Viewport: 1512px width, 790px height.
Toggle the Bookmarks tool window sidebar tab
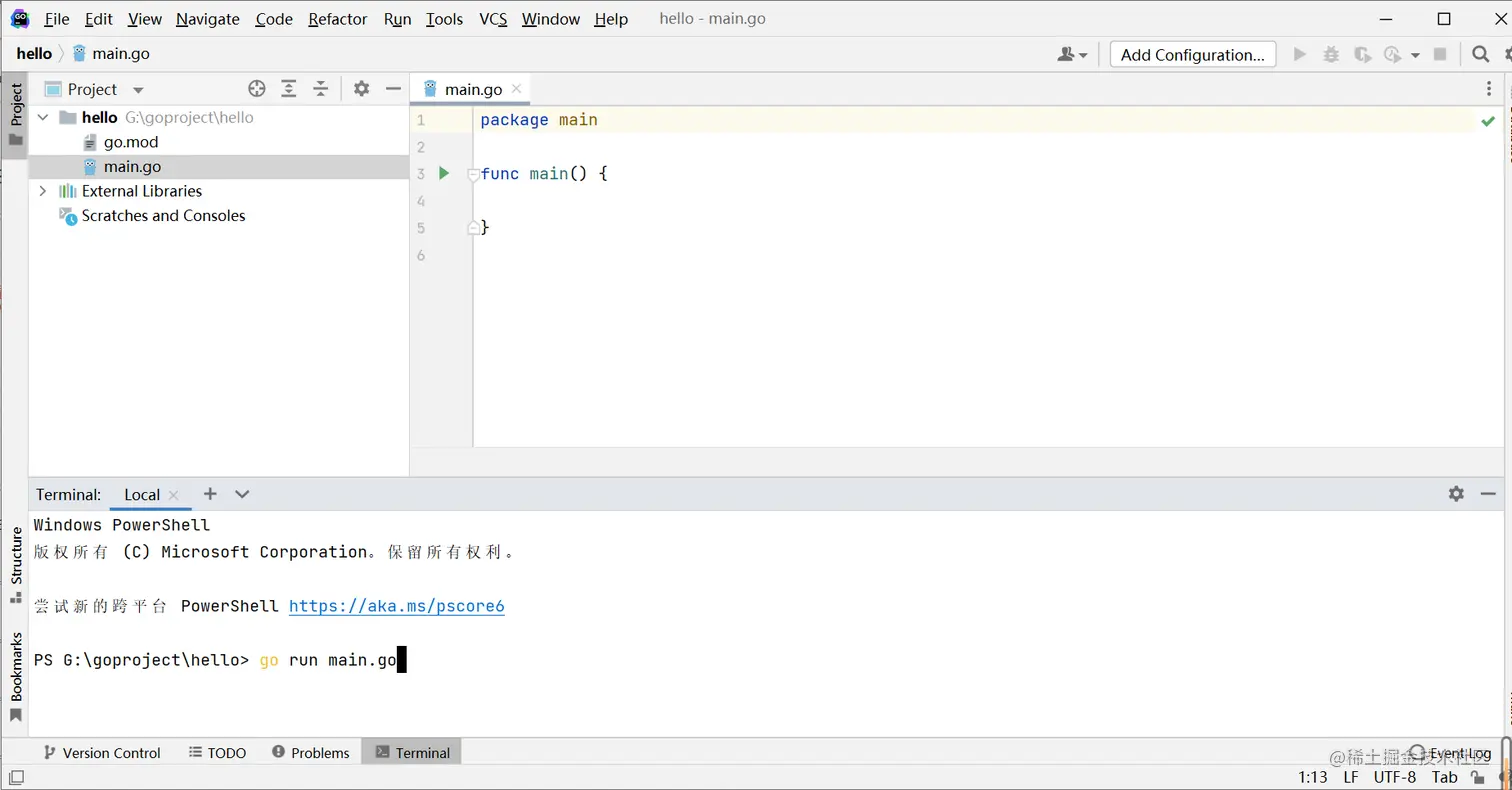[15, 677]
